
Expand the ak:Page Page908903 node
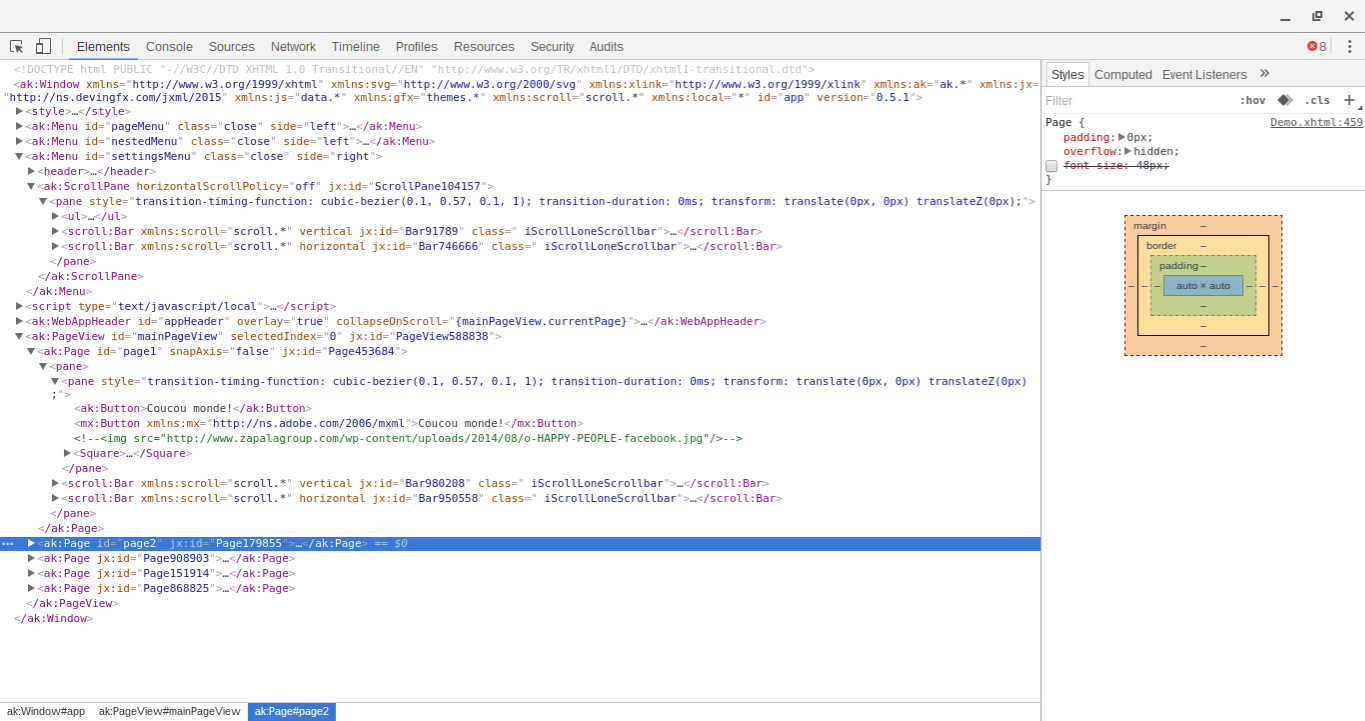click(x=31, y=558)
